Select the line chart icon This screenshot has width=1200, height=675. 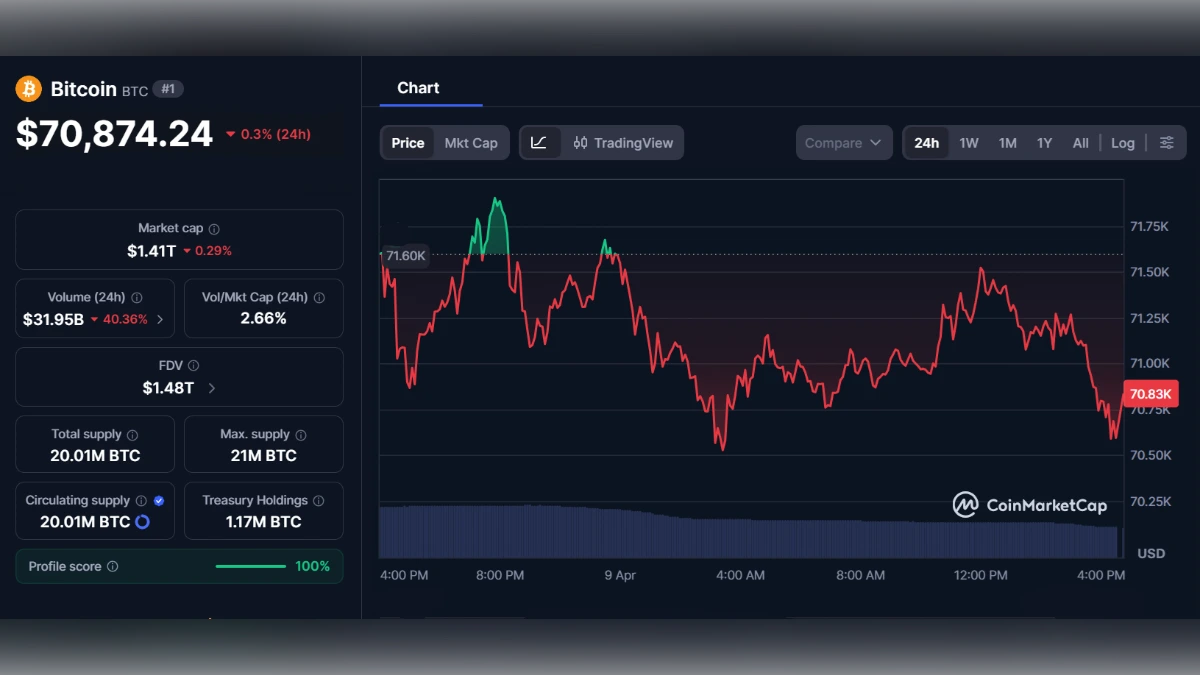[x=540, y=142]
